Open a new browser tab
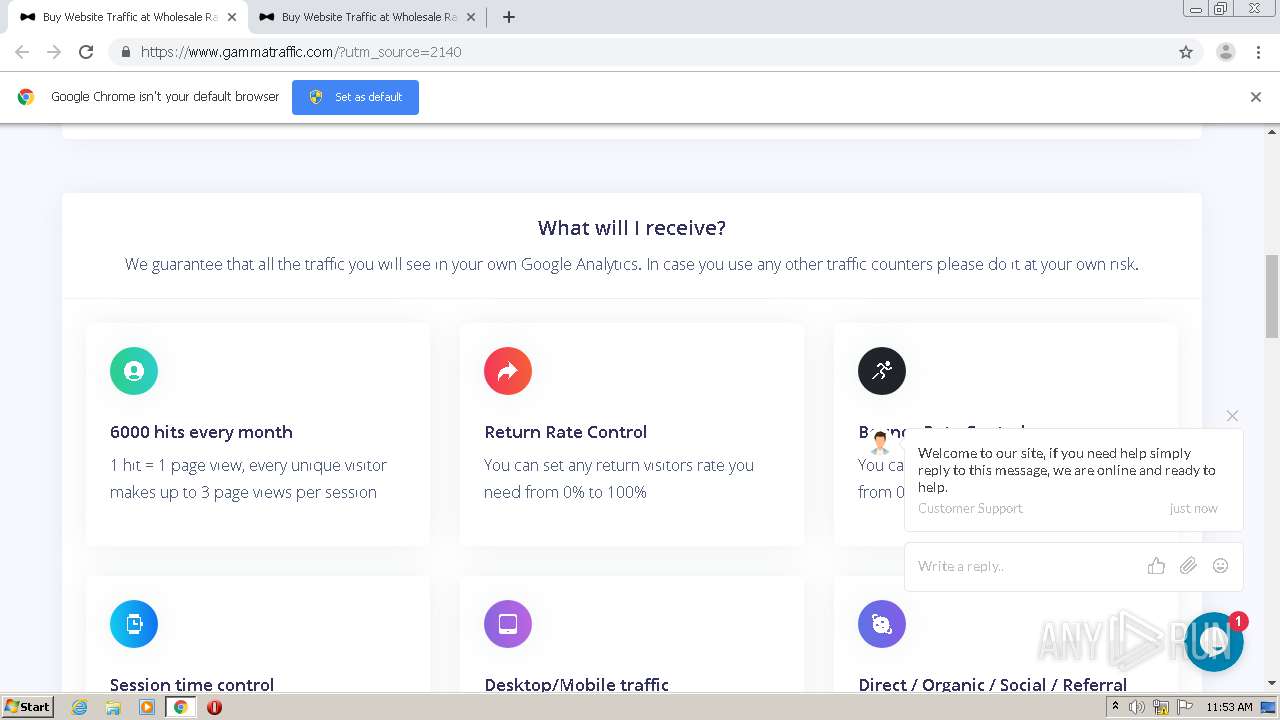 click(508, 17)
